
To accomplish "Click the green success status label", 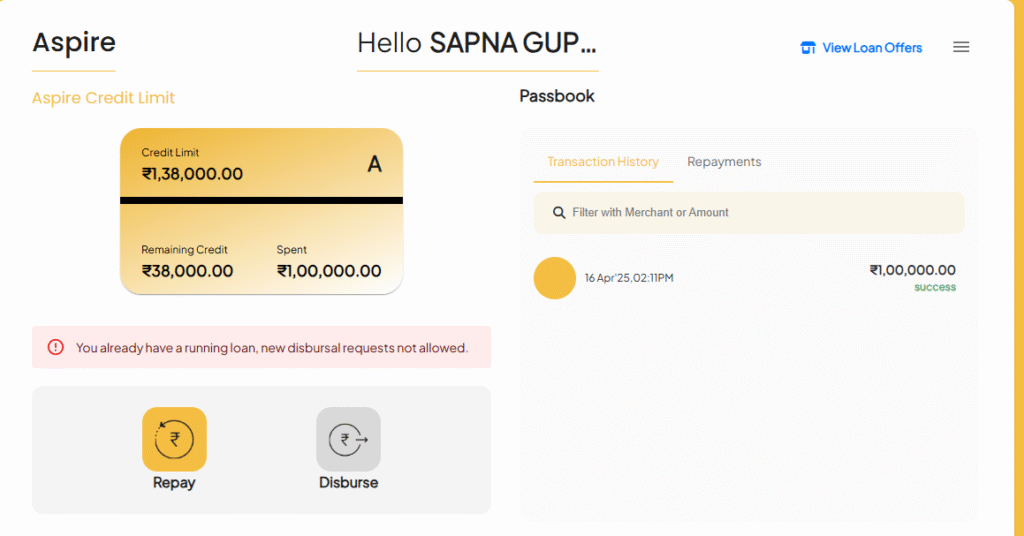I will tap(935, 288).
